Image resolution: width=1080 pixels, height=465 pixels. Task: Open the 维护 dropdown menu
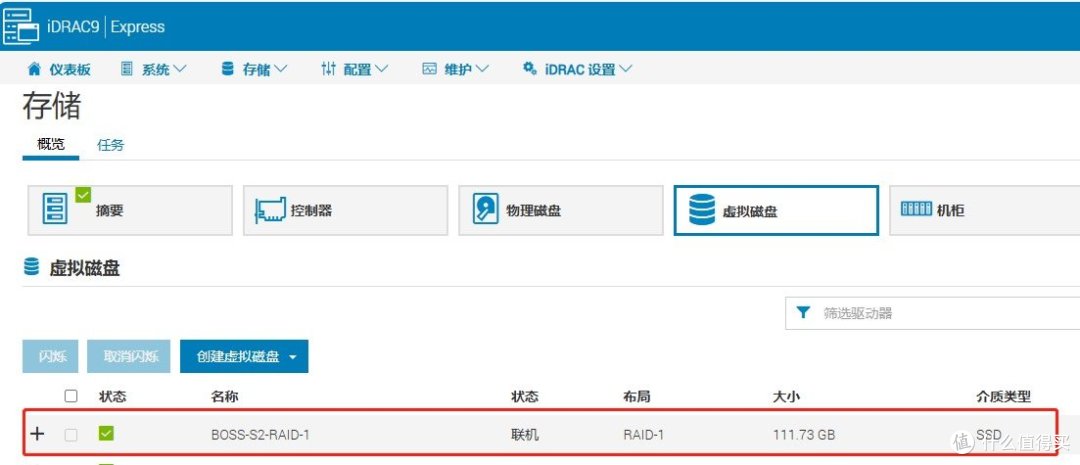456,69
